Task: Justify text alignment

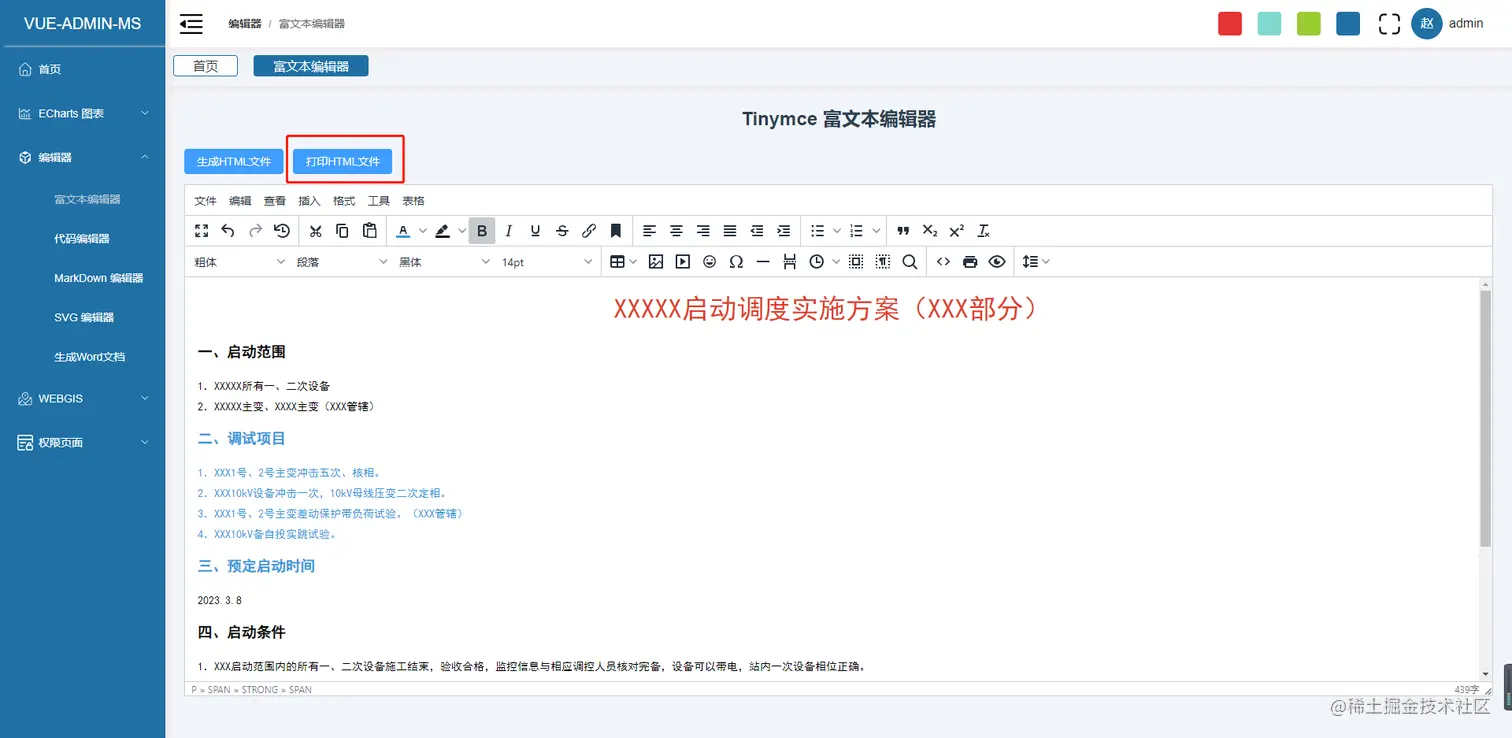Action: pos(730,231)
